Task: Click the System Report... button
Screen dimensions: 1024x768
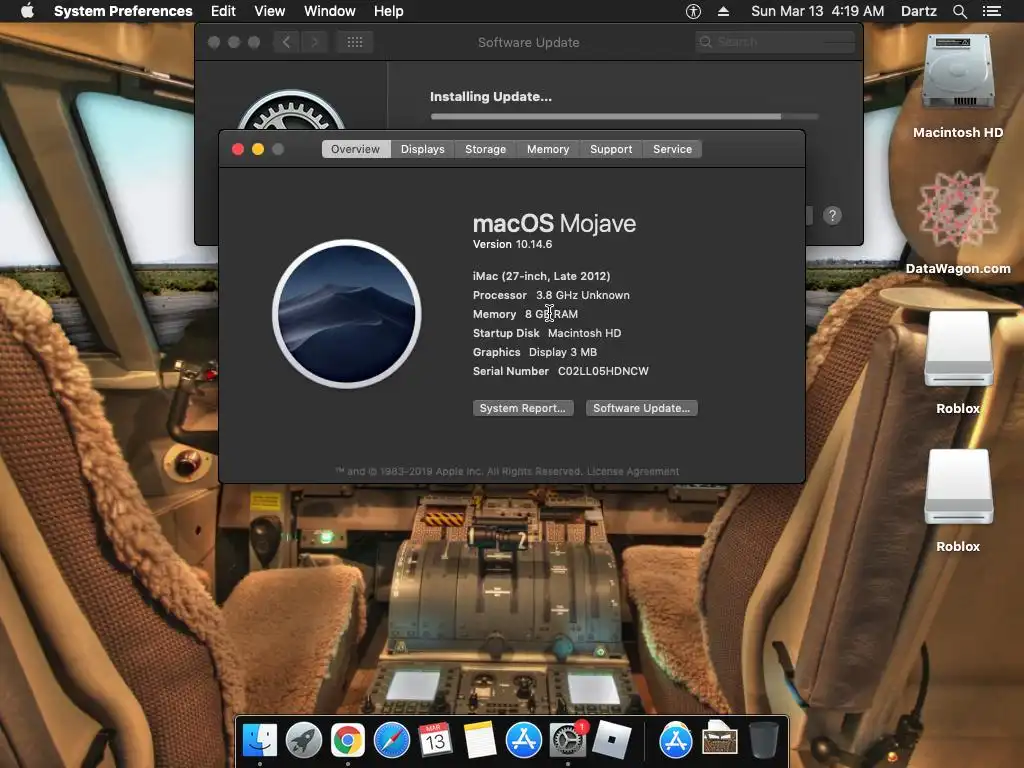Action: click(x=523, y=408)
